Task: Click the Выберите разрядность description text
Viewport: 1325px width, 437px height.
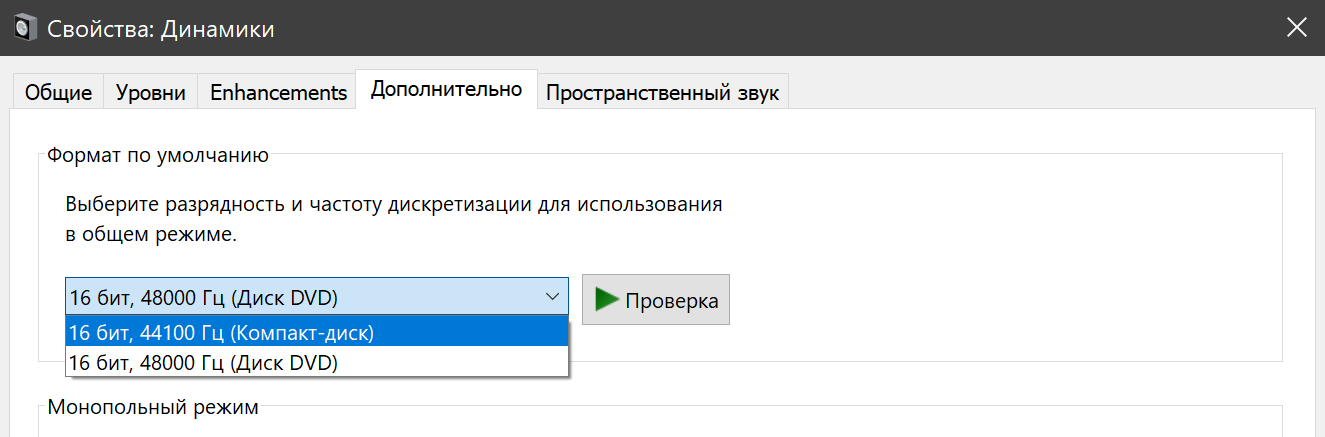Action: coord(393,205)
